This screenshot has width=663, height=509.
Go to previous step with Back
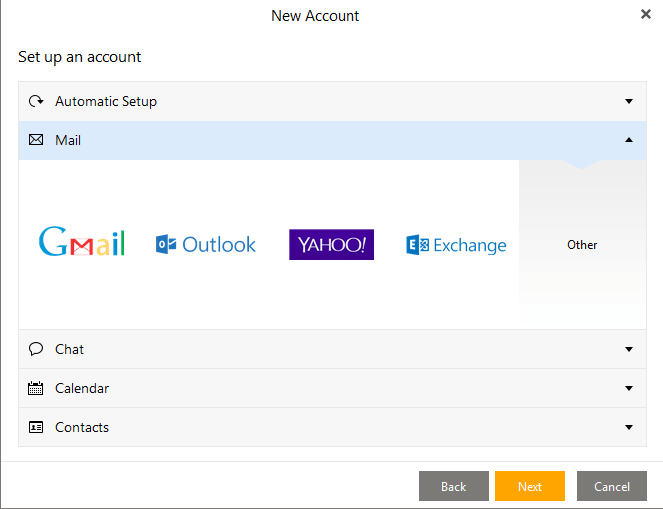[x=454, y=486]
